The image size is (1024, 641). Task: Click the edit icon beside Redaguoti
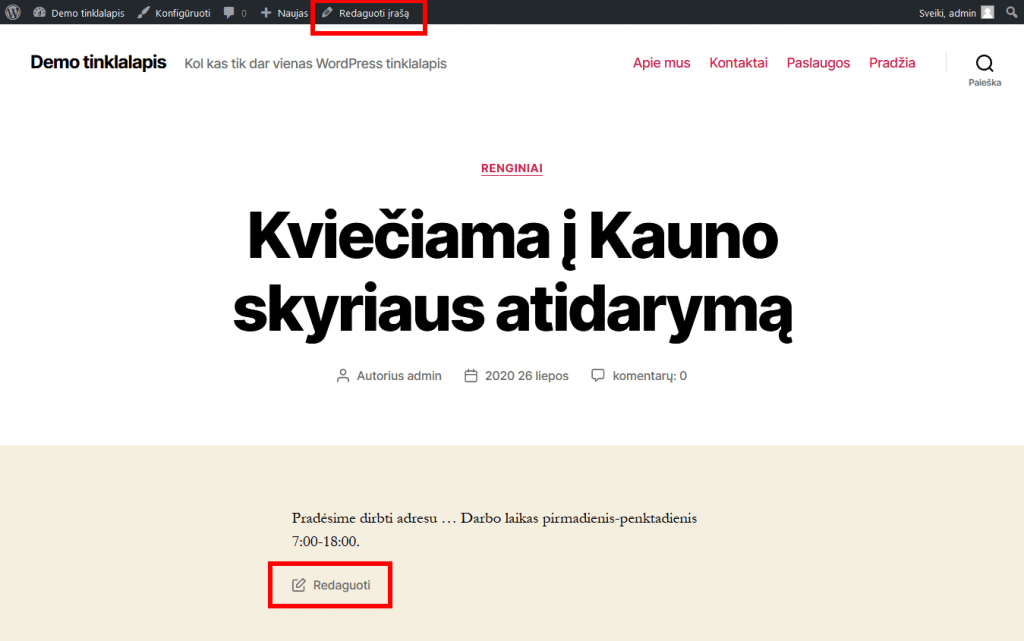tap(298, 585)
